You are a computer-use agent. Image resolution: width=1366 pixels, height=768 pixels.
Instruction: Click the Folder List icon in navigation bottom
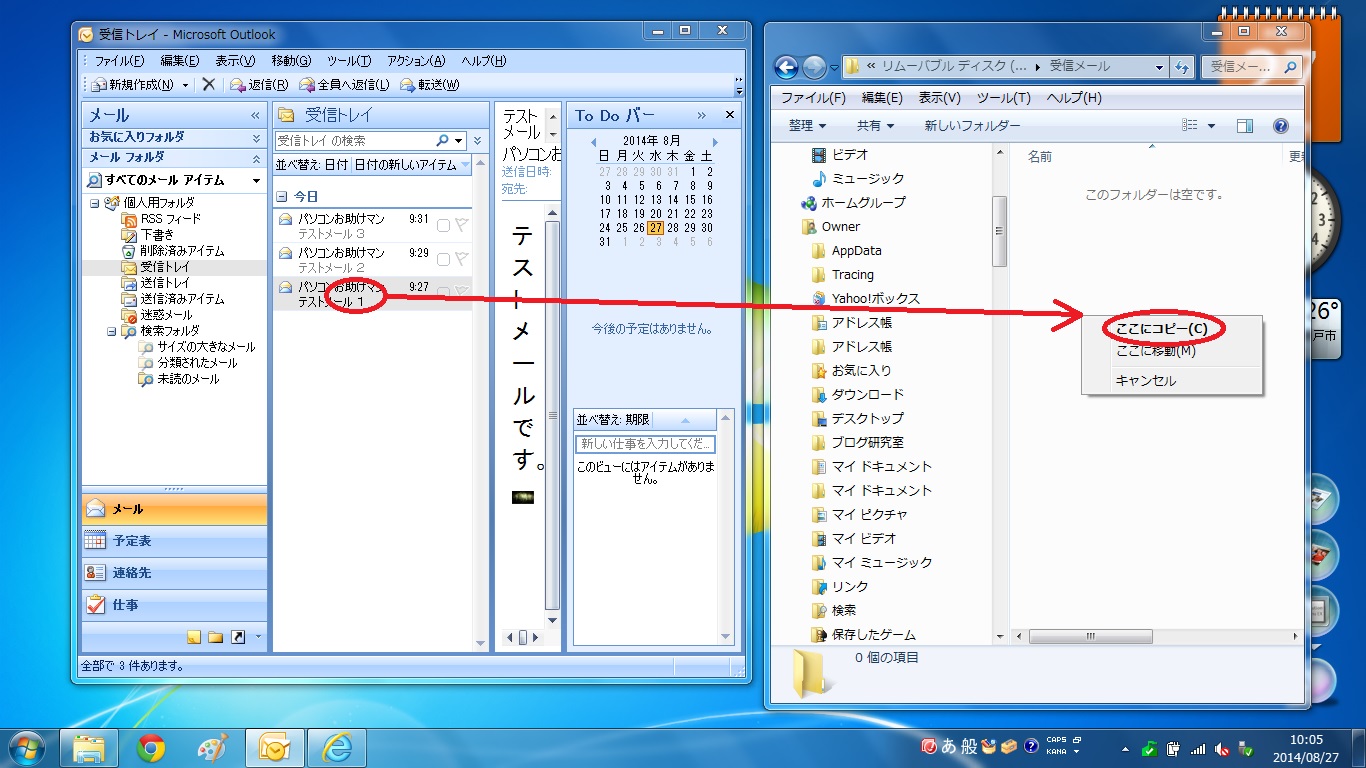coord(215,637)
